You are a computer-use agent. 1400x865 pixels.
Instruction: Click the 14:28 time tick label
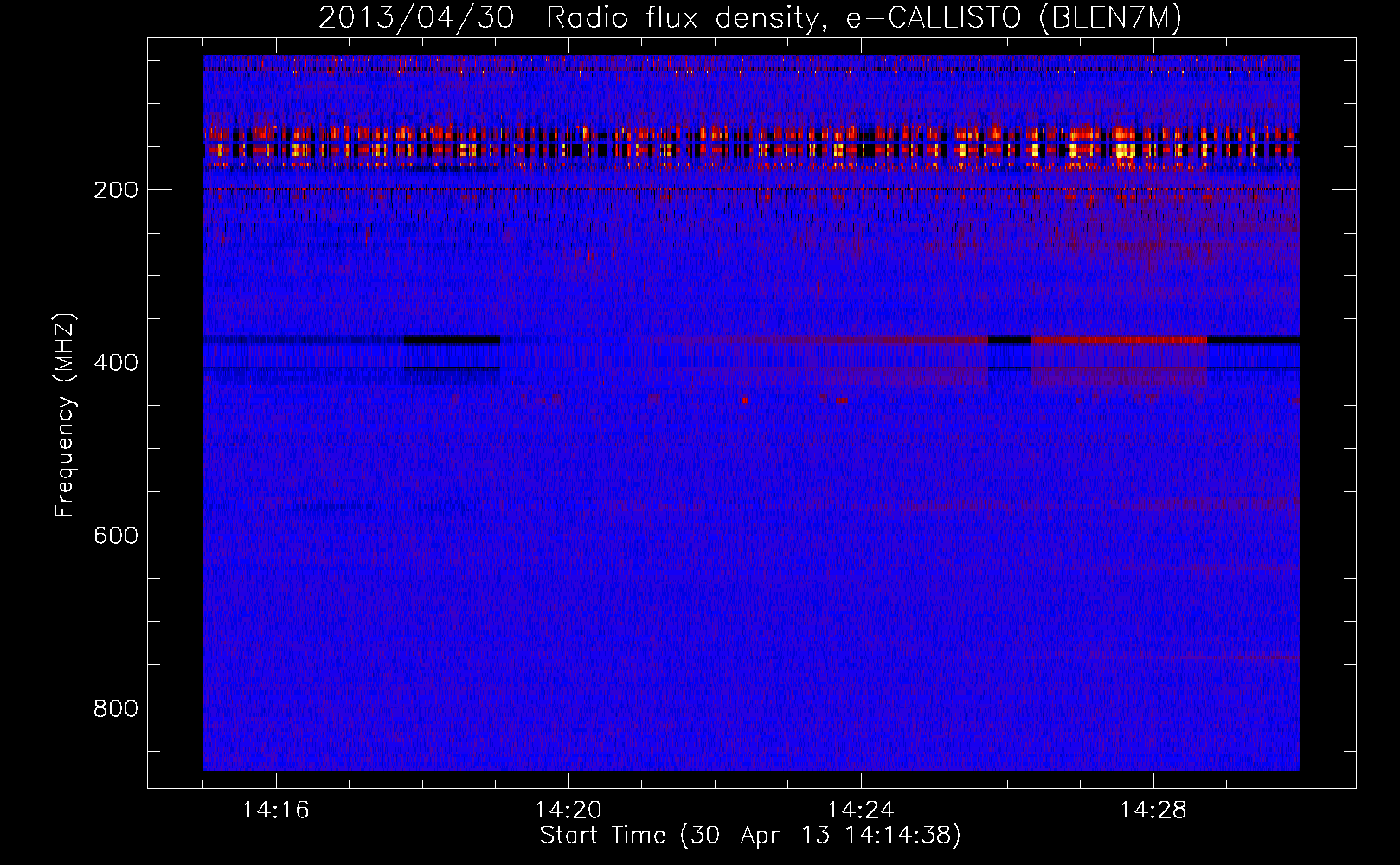click(x=1153, y=810)
